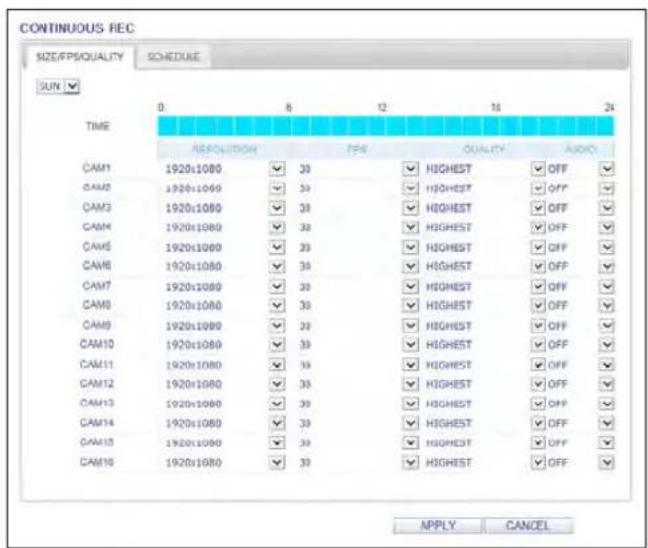Select last hour block on TIME bar
Image resolution: width=648 pixels, height=548 pixels.
pyautogui.click(x=605, y=126)
